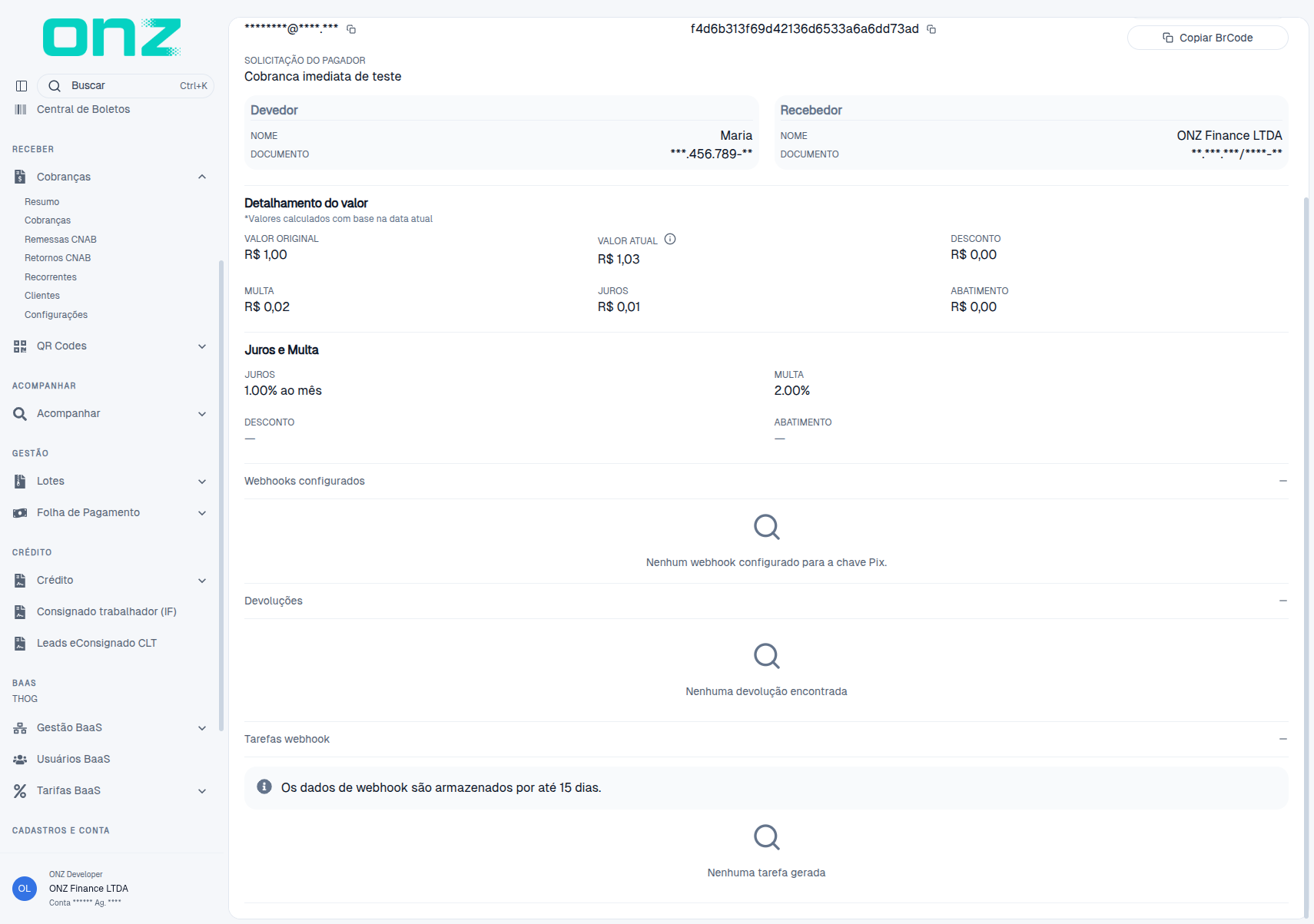This screenshot has height=924, width=1314.
Task: Open Recorrentes
Action: pos(51,277)
